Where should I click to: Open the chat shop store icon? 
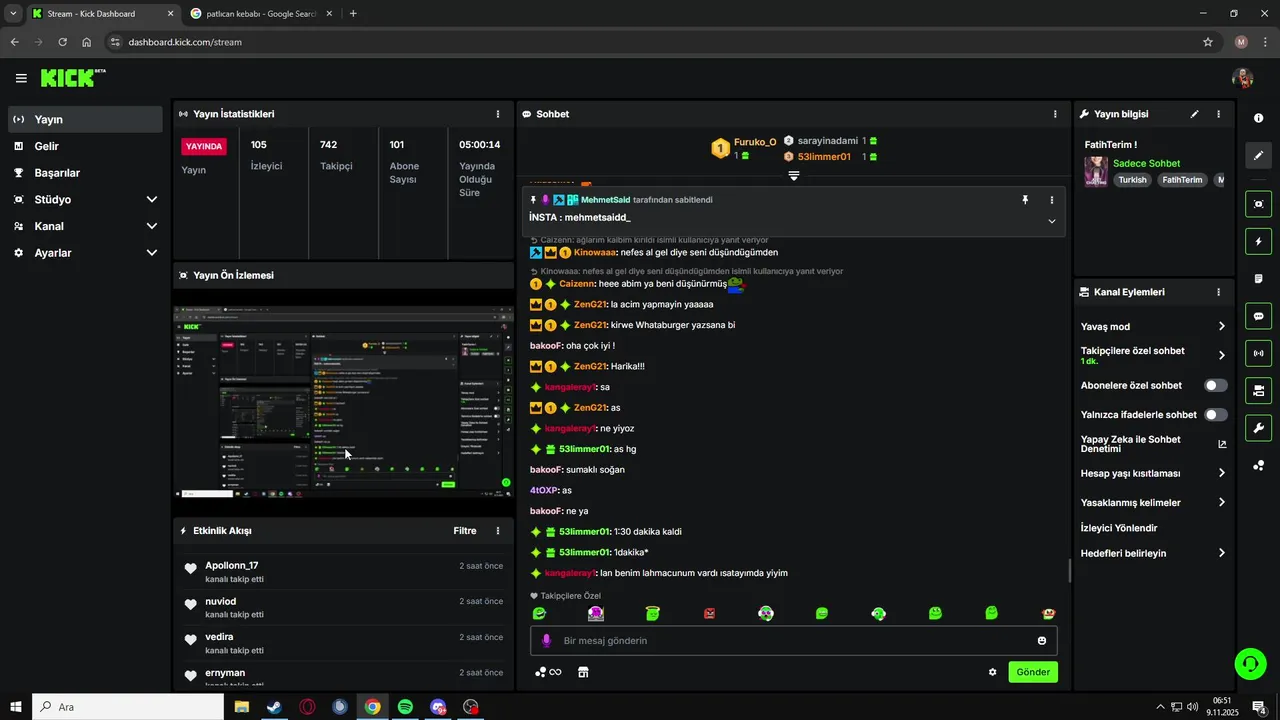583,672
